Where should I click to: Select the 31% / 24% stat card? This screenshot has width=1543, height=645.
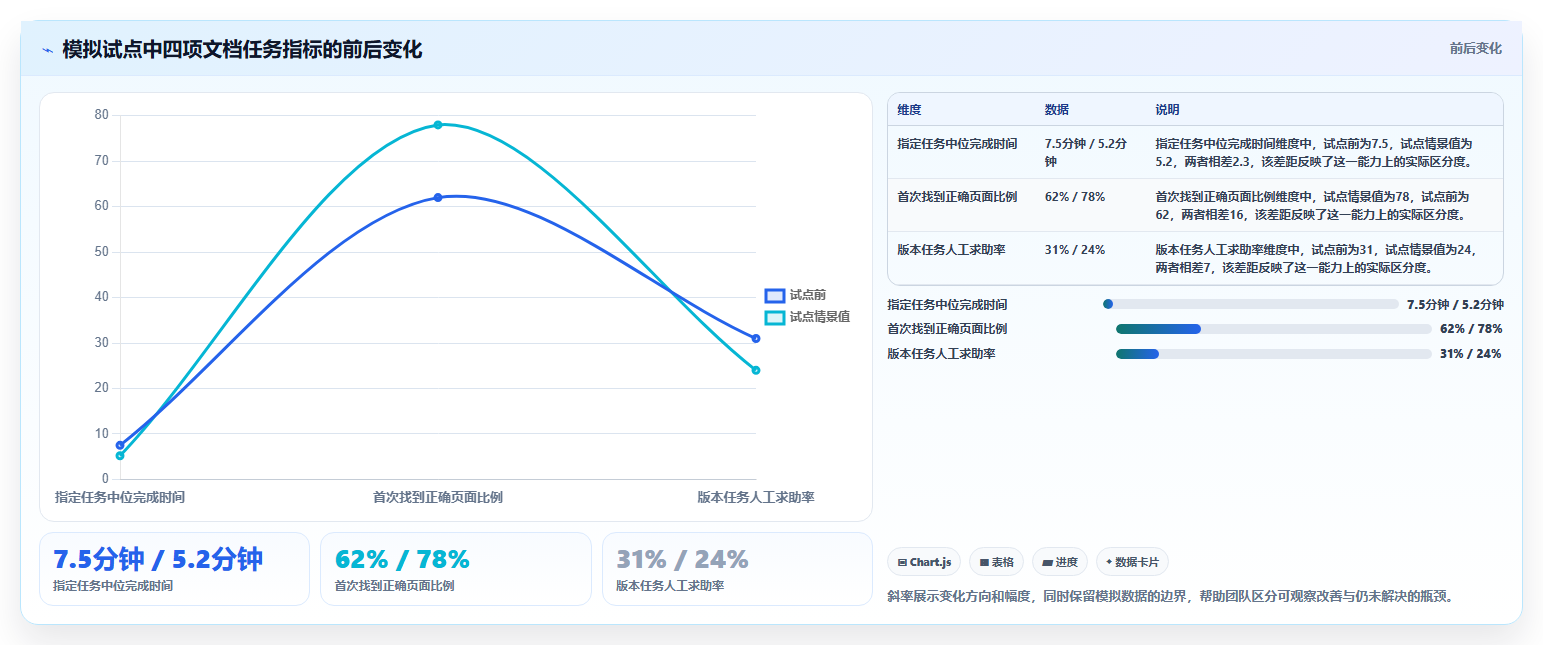click(x=737, y=569)
